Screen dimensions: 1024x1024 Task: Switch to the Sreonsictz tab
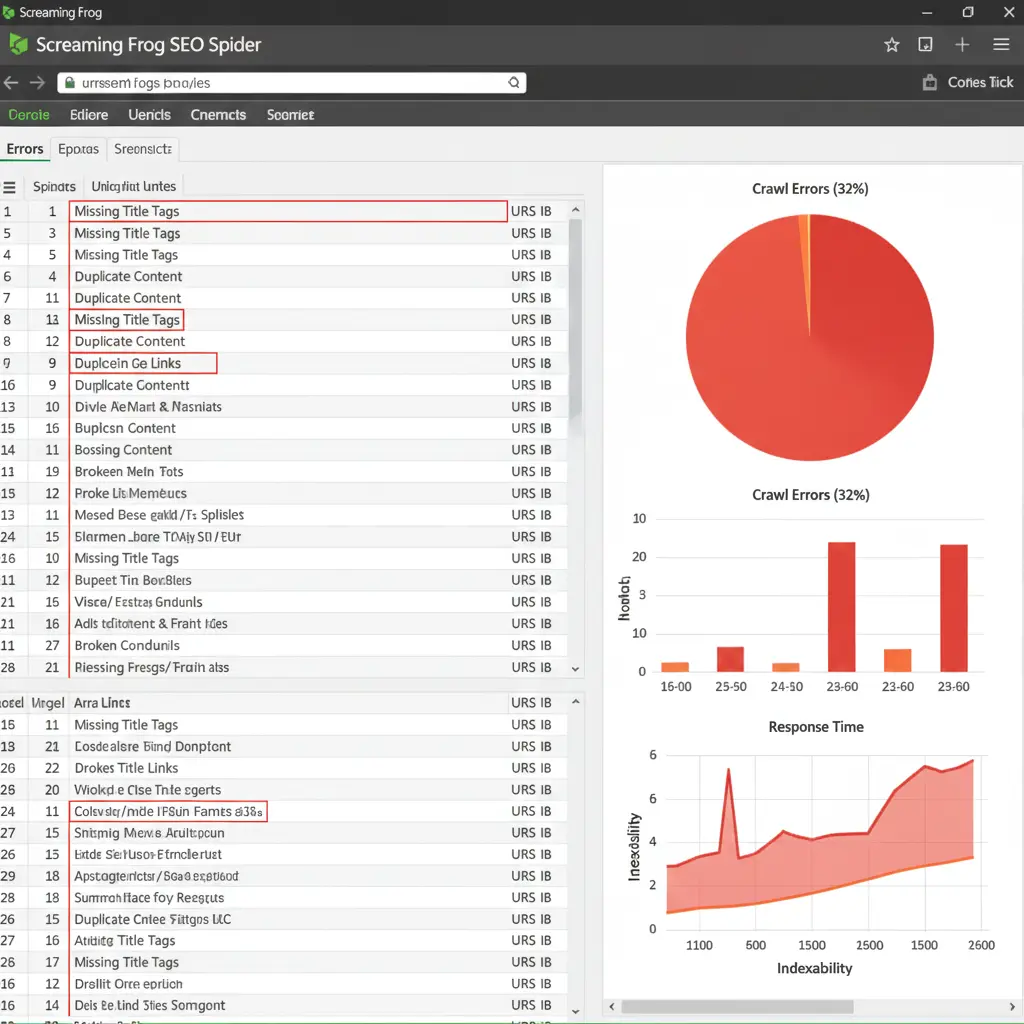[143, 149]
